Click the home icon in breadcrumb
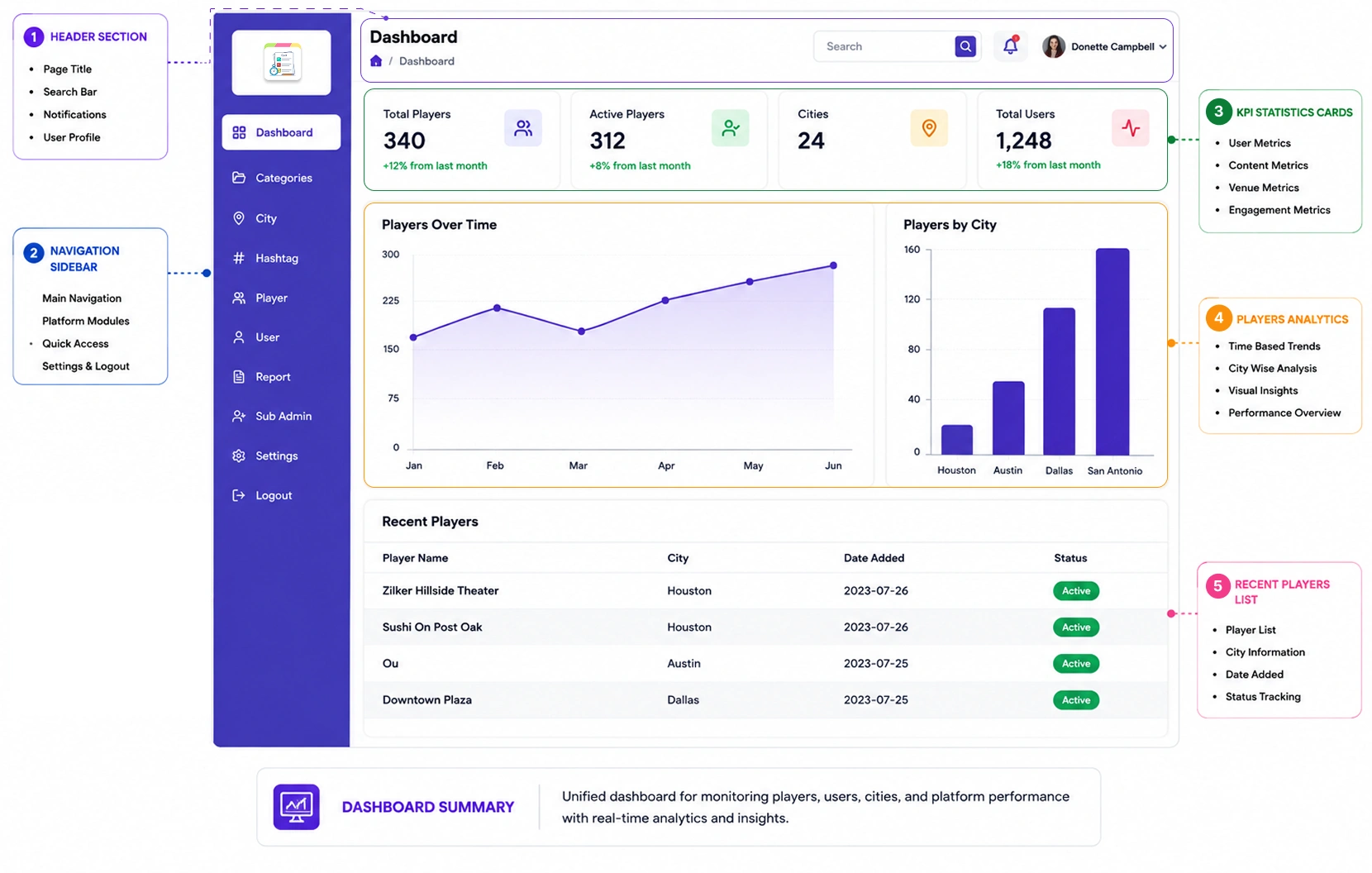Screen dimensions: 1372x873 [x=376, y=61]
